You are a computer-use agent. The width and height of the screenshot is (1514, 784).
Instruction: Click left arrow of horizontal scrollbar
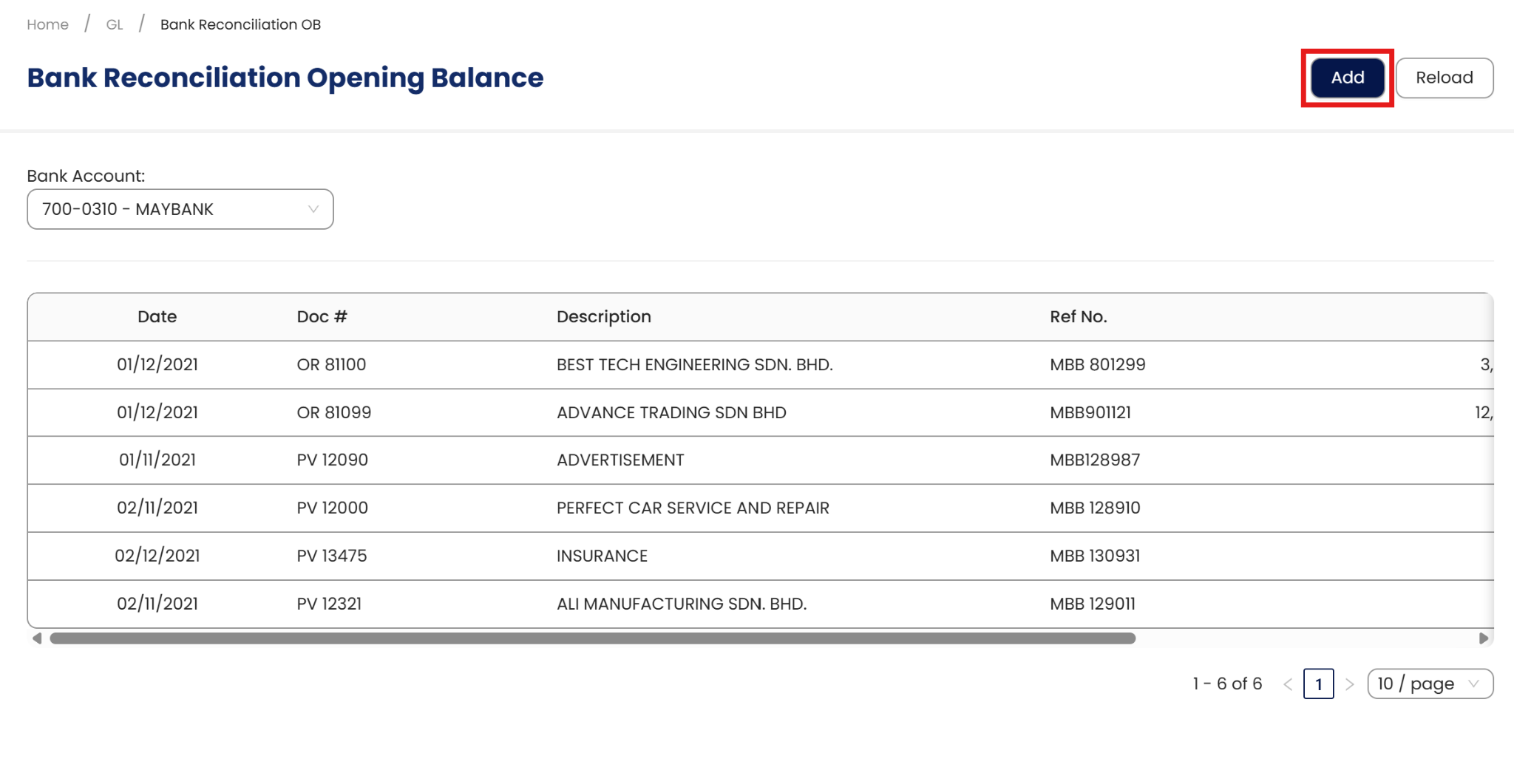(37, 638)
